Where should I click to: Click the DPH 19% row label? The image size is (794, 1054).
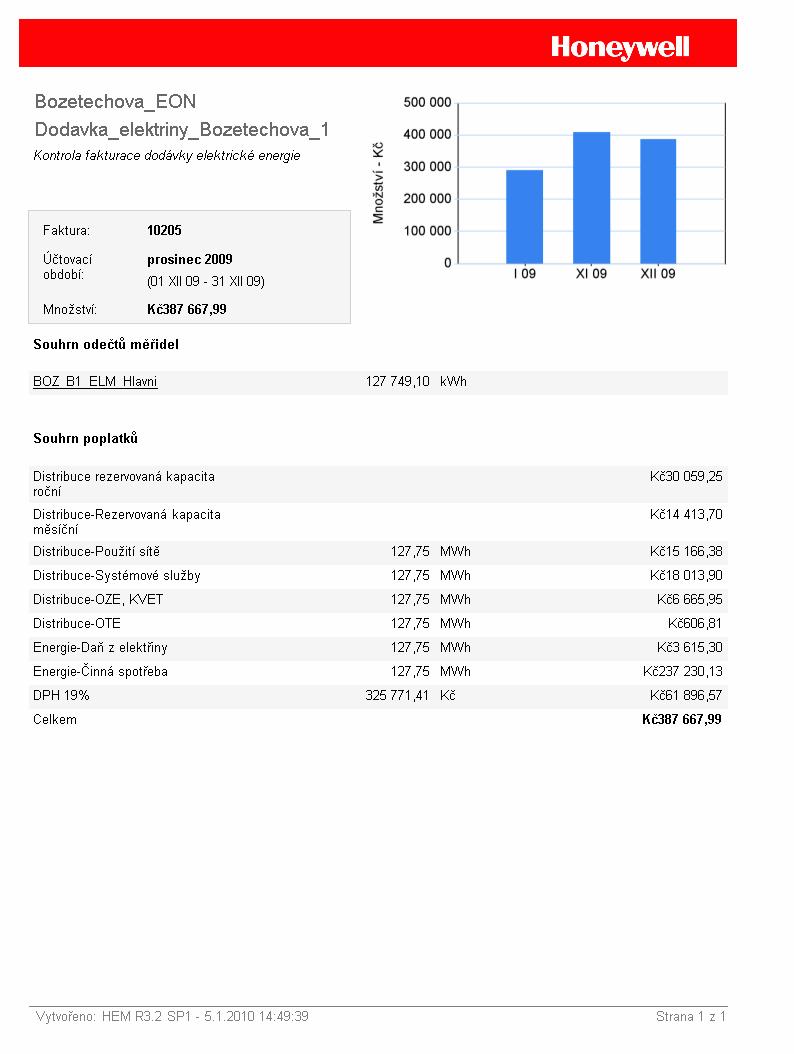pos(61,696)
